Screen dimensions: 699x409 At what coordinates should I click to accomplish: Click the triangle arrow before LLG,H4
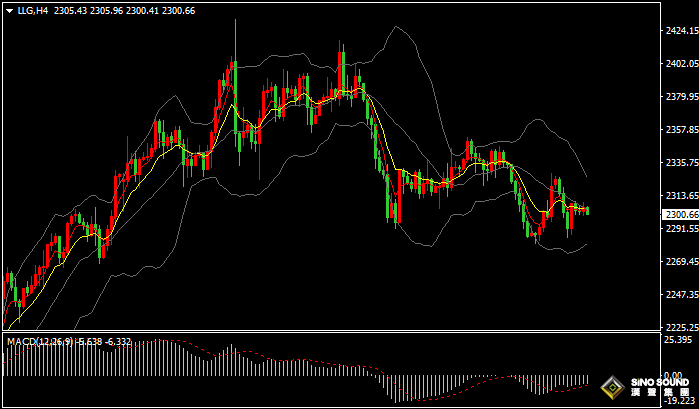pyautogui.click(x=10, y=10)
